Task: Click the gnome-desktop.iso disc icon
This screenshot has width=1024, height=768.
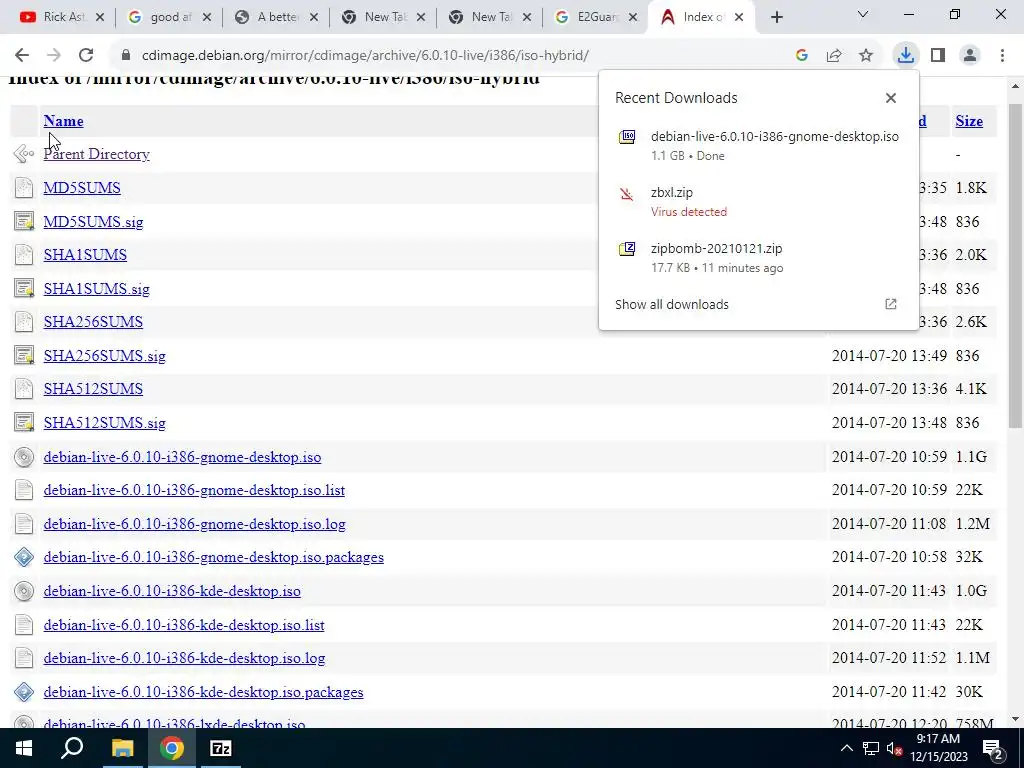Action: coord(24,457)
